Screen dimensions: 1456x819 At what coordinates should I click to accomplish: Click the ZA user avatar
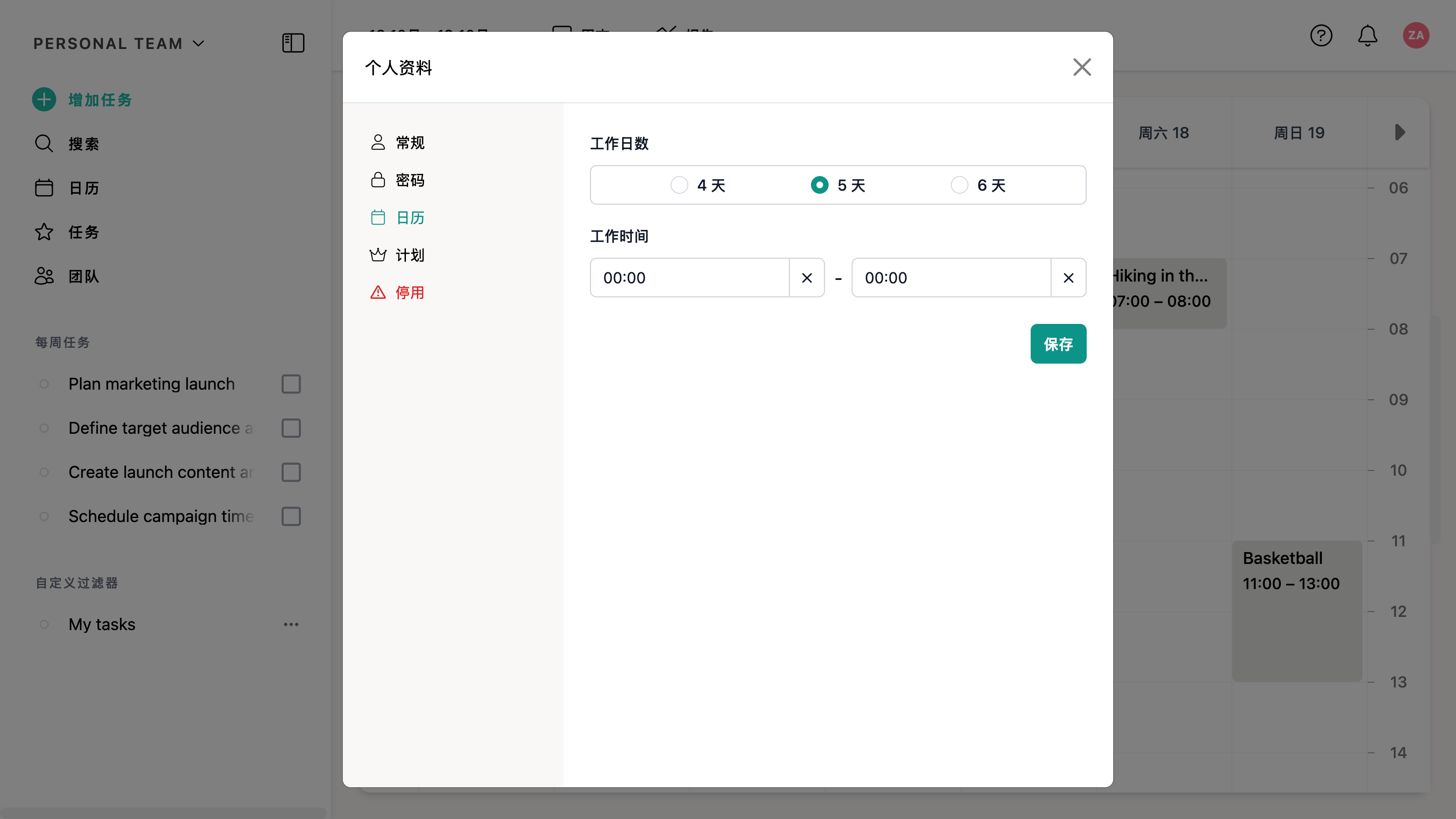coord(1415,36)
